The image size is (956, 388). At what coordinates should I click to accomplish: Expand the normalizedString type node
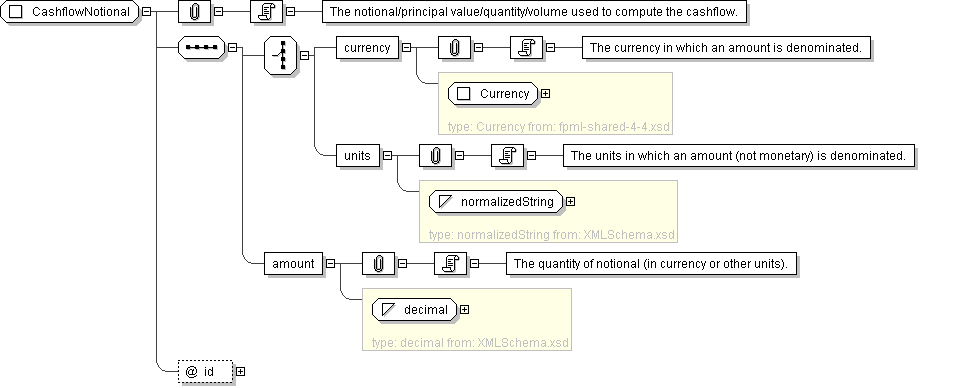pyautogui.click(x=571, y=201)
